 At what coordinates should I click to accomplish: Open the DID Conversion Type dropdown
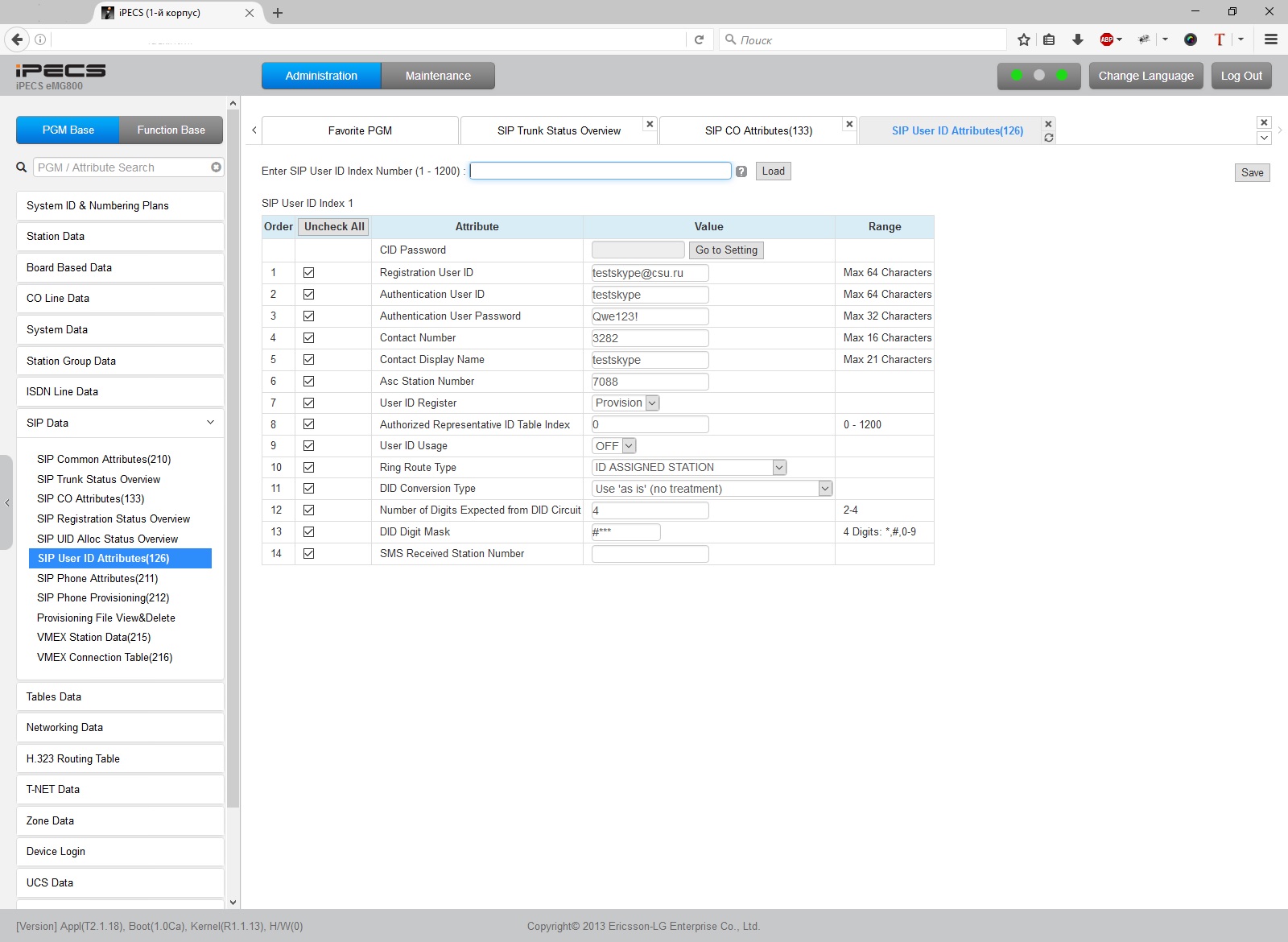(712, 489)
